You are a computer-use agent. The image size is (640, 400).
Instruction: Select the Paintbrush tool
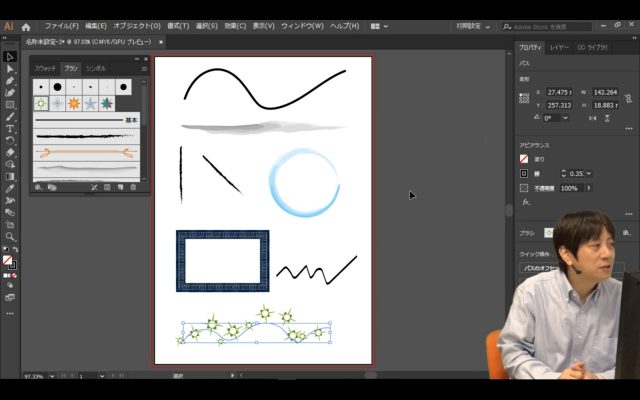10,117
